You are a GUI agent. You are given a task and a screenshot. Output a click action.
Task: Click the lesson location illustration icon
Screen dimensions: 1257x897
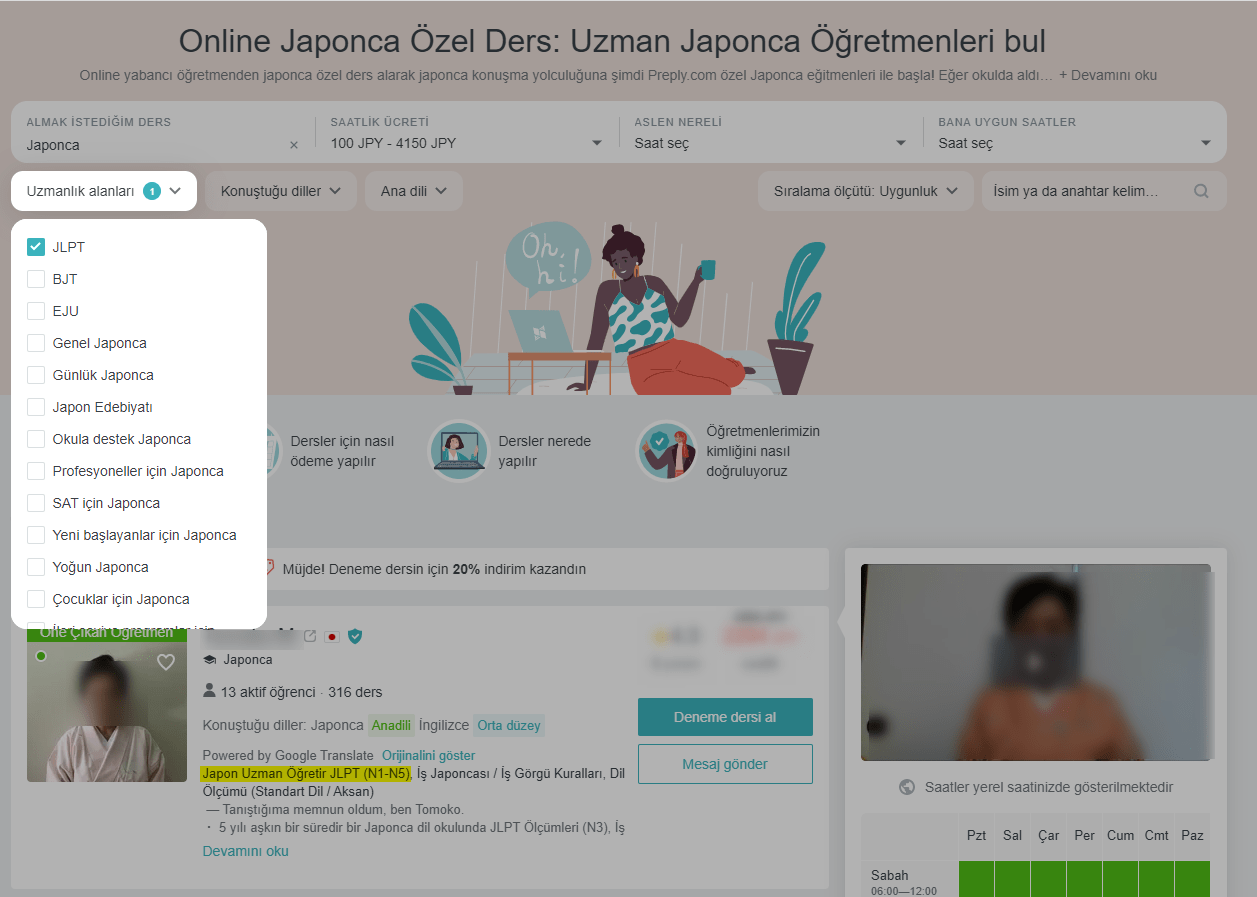pos(459,451)
